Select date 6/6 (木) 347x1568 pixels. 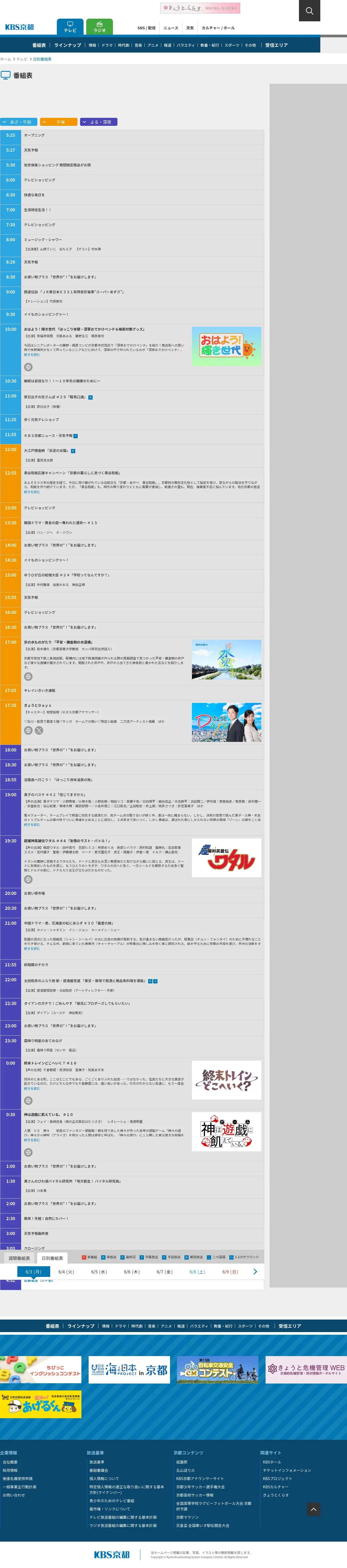tap(132, 1272)
